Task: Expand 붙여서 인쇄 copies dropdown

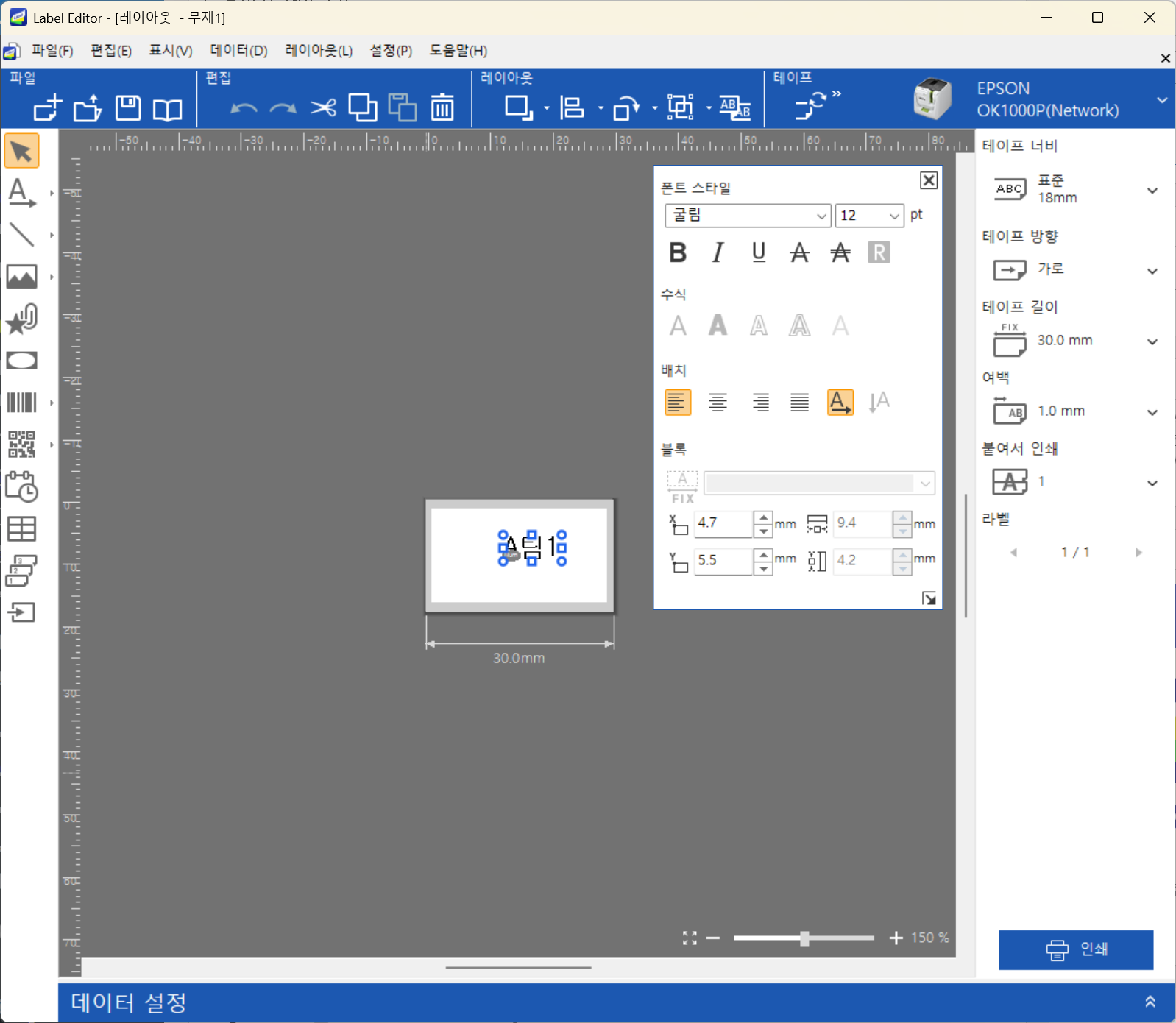Action: click(1152, 483)
